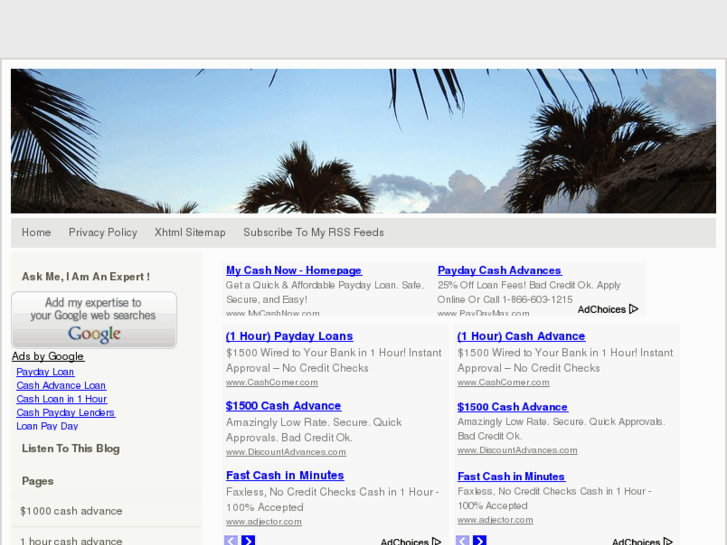Image resolution: width=727 pixels, height=545 pixels.
Task: Visit www.MyCashNow.com url in top ad
Action: pyautogui.click(x=273, y=313)
